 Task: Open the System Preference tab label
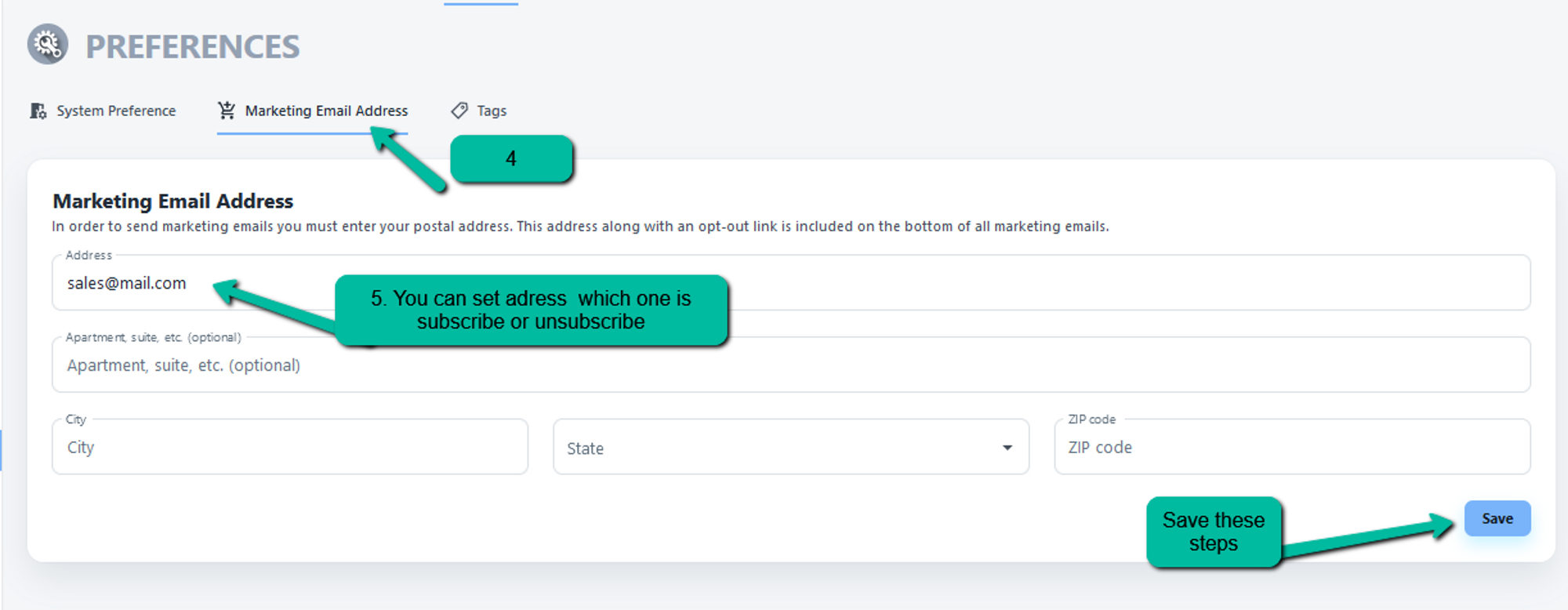[x=116, y=111]
